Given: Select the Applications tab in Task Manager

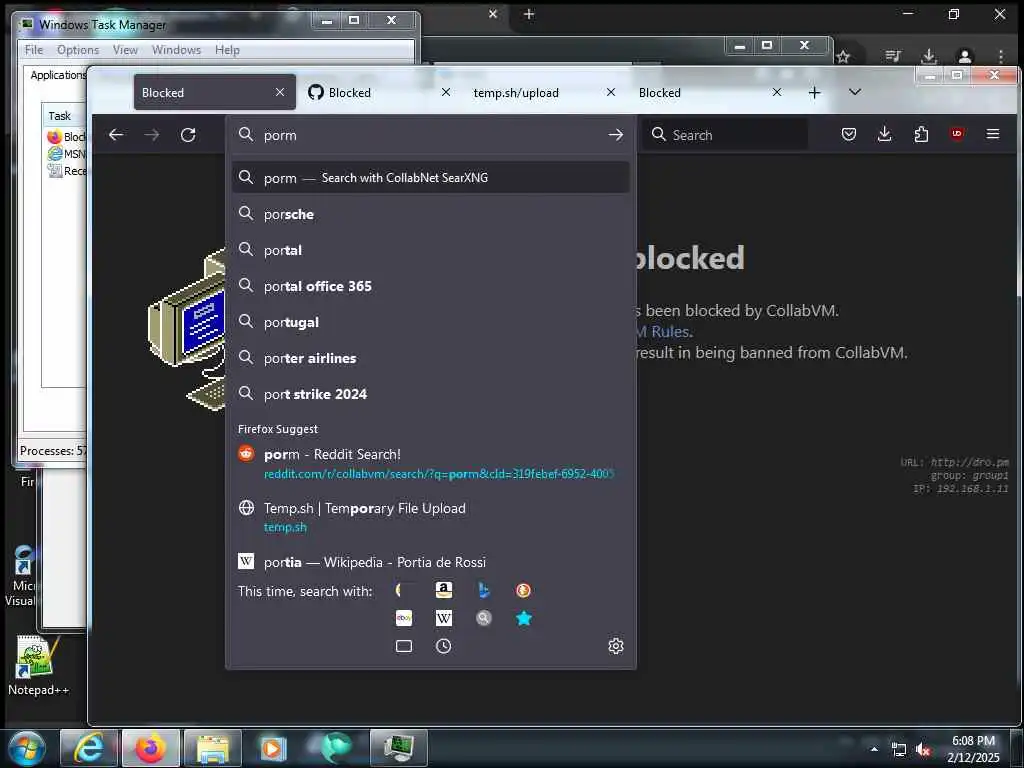Looking at the screenshot, I should point(57,75).
